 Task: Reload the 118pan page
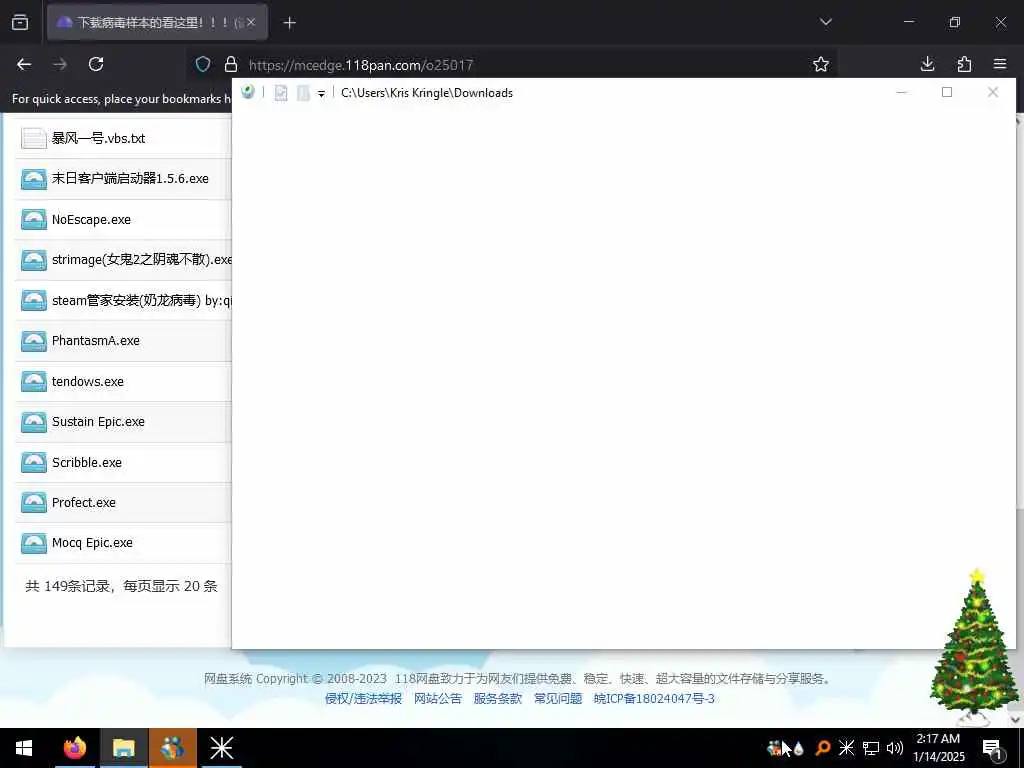pos(96,64)
